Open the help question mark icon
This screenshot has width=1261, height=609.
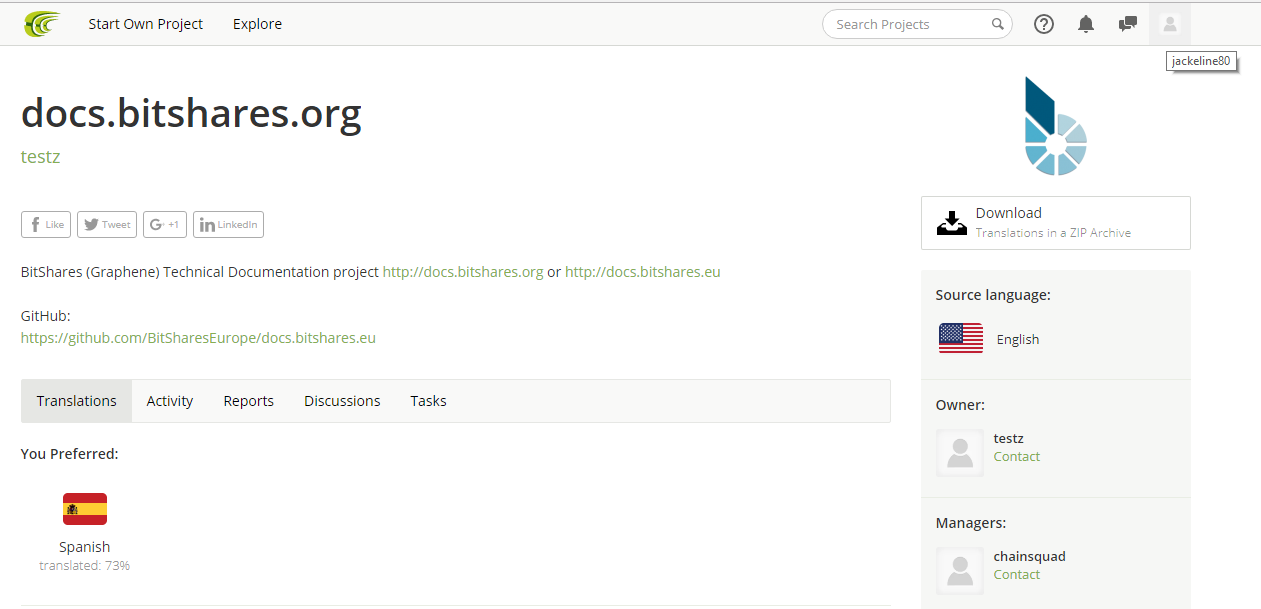tap(1044, 24)
